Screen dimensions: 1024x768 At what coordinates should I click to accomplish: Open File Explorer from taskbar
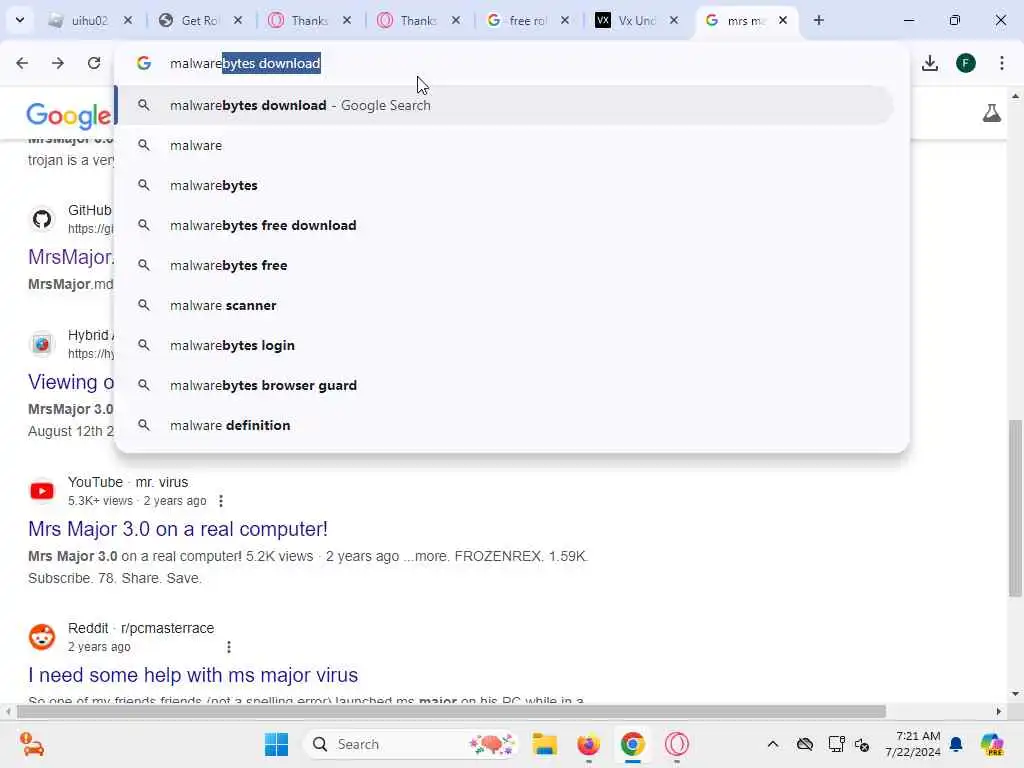pos(545,744)
